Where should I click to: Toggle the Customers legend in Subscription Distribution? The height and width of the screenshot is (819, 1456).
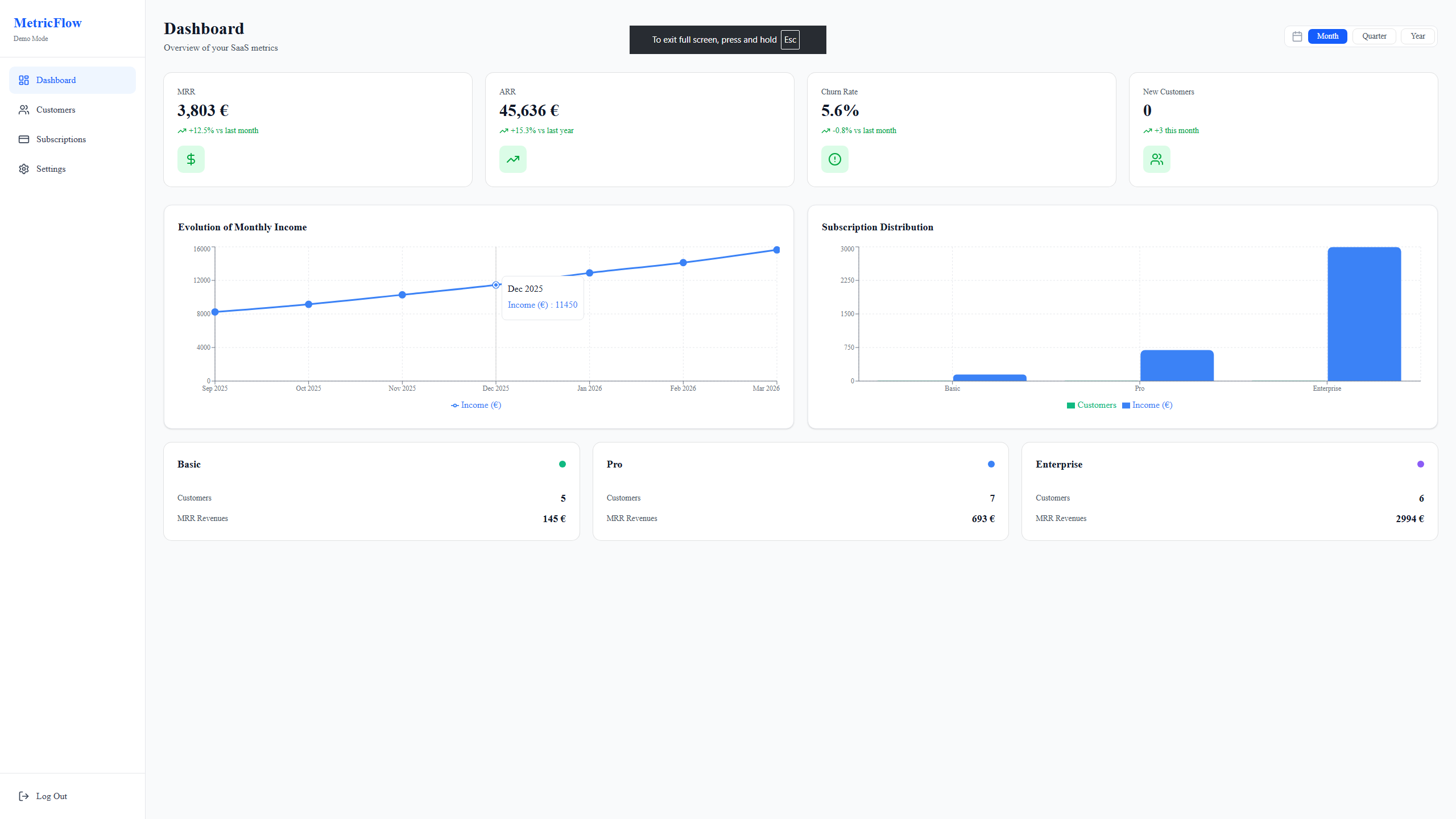tap(1091, 405)
